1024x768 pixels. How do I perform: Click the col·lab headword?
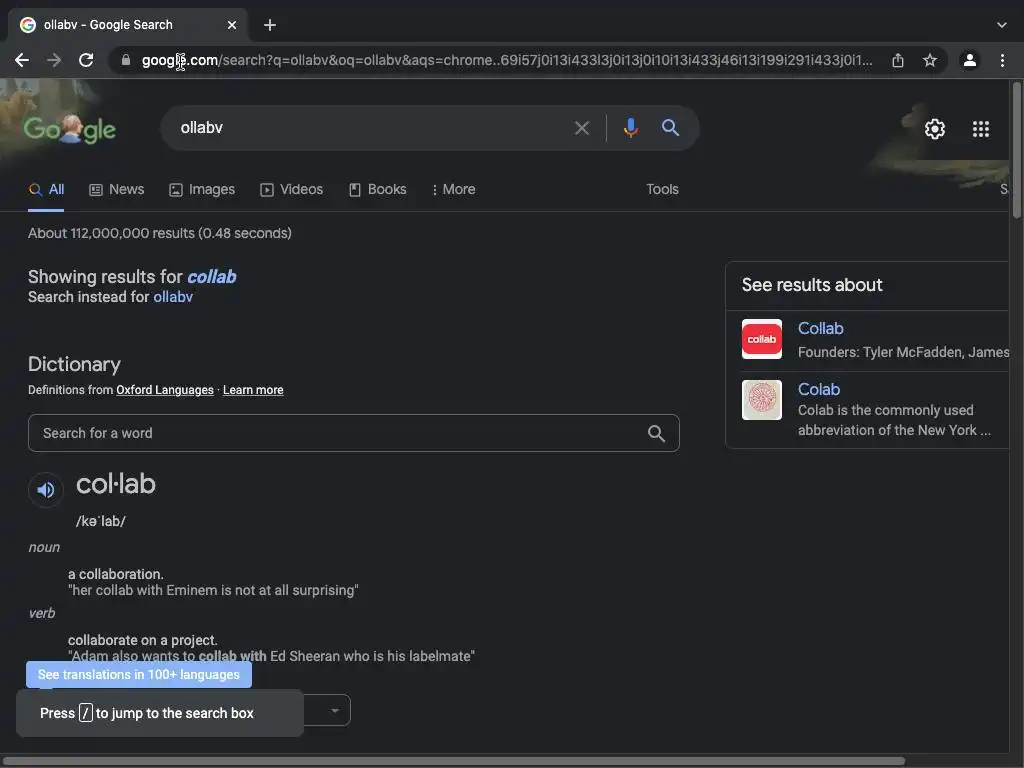click(x=116, y=485)
